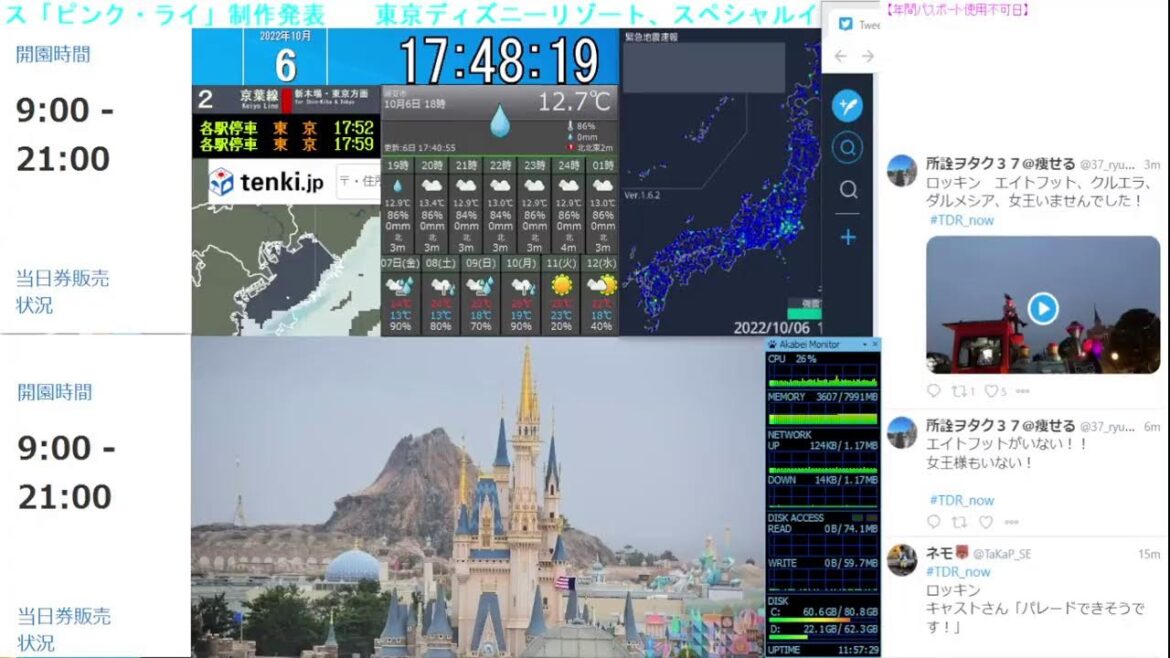Click the C: drive 60.6GB usage bar
This screenshot has width=1170, height=658.
click(x=823, y=619)
